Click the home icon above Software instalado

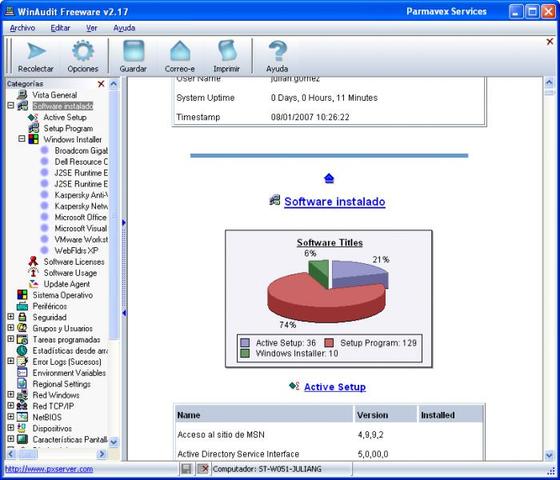(x=329, y=178)
